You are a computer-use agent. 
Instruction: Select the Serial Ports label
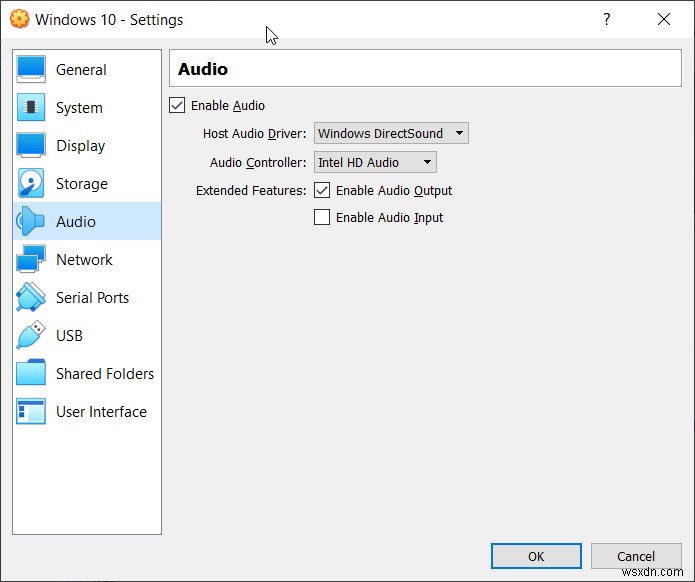(92, 297)
